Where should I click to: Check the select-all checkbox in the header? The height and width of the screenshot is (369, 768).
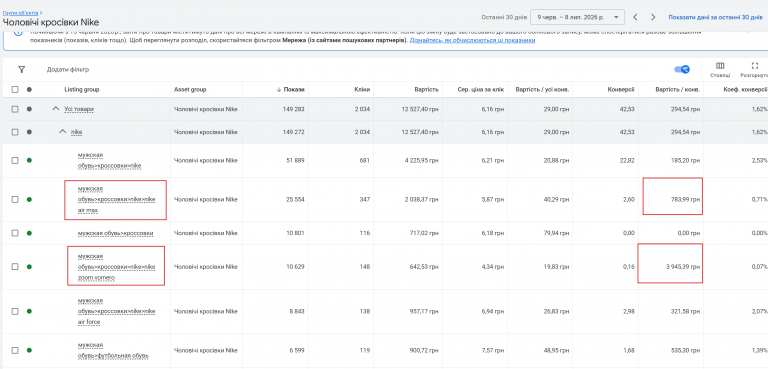pyautogui.click(x=15, y=90)
